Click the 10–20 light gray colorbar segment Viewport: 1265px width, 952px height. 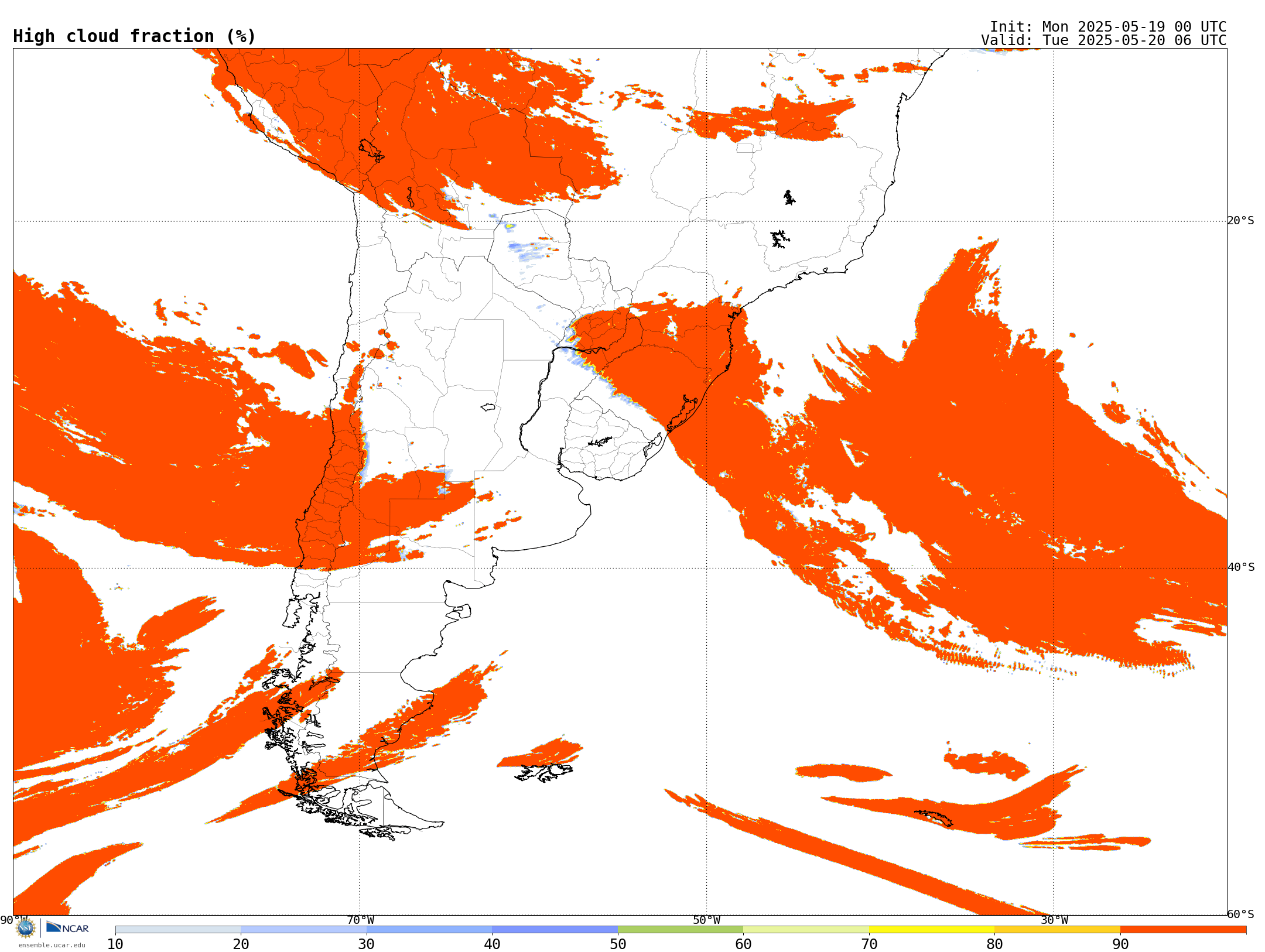tap(178, 929)
